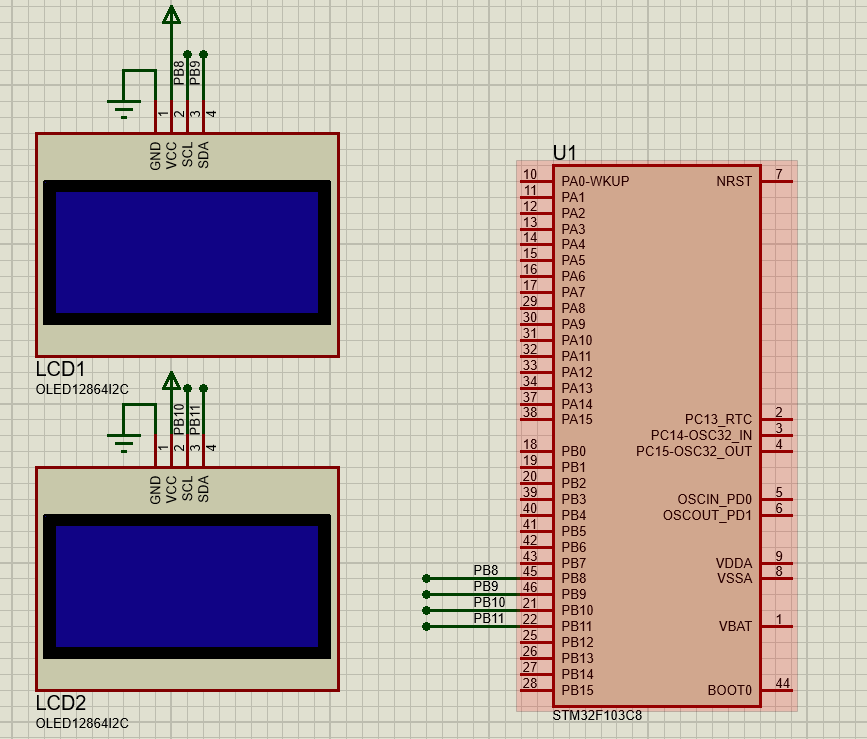The height and width of the screenshot is (739, 867).
Task: Click the ground symbol above LCD2
Action: 124,438
